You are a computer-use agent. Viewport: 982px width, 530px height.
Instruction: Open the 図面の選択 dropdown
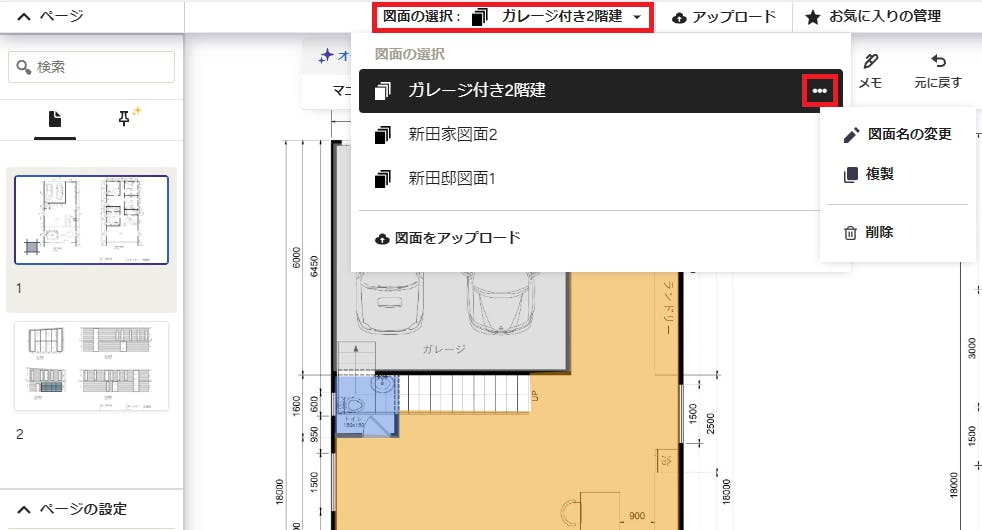(513, 17)
